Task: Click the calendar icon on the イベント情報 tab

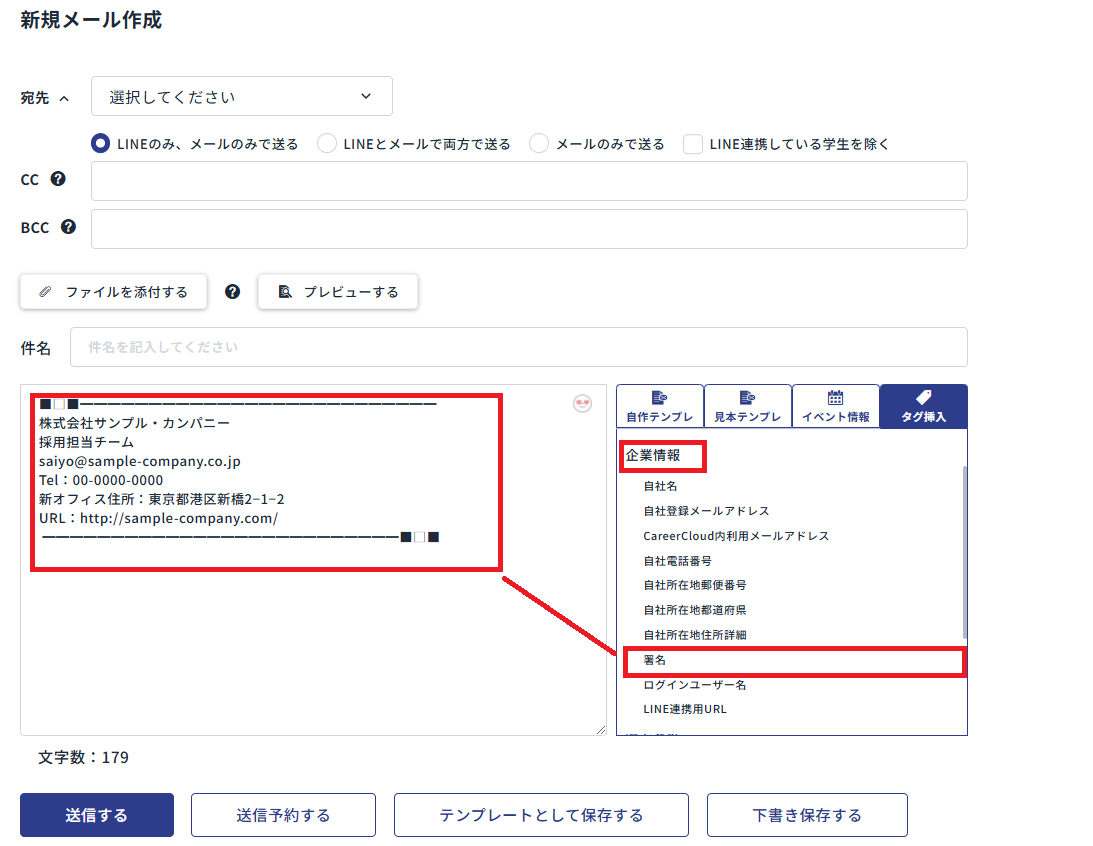Action: 836,397
